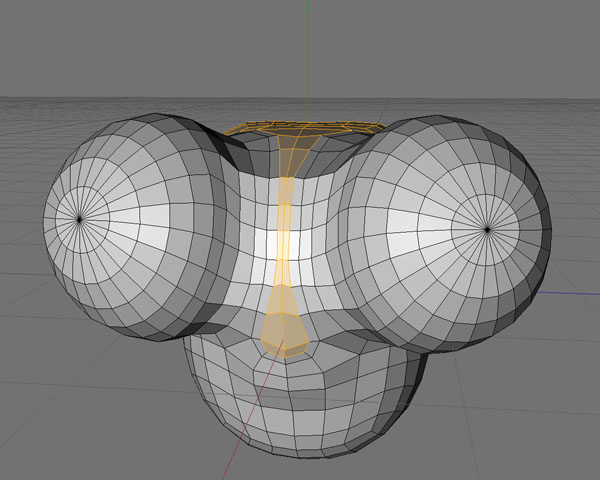This screenshot has width=600, height=480.
Task: Select the orange highlighted vertical polygon strip
Action: tap(284, 245)
